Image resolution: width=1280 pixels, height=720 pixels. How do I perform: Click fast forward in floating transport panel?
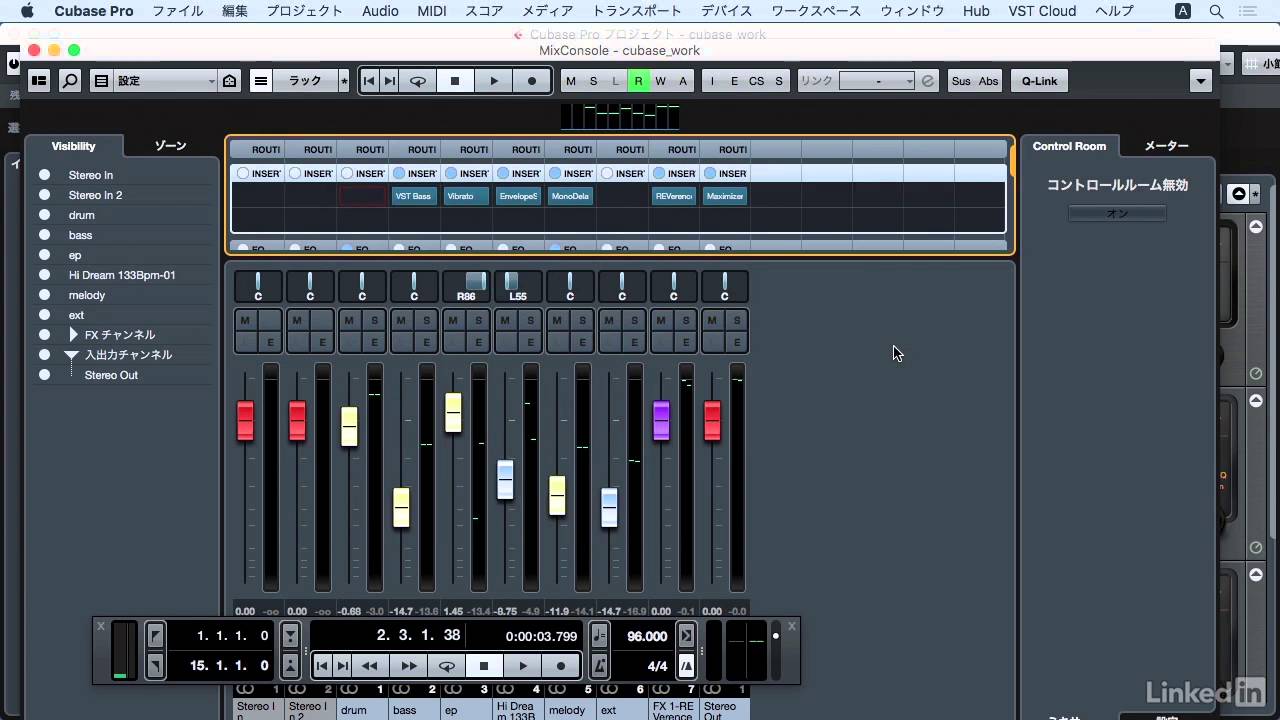tap(408, 665)
